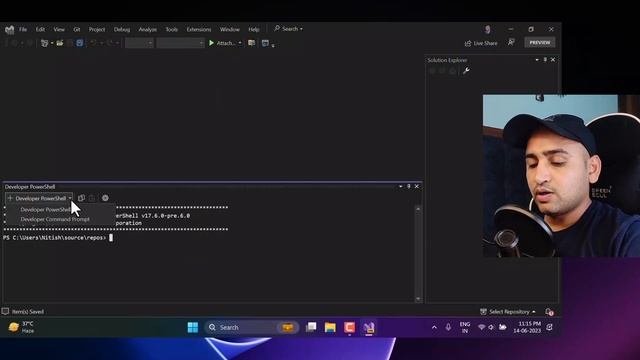Click the toolbar icon right of Attach
Viewport: 640px width, 360px height.
click(x=252, y=43)
